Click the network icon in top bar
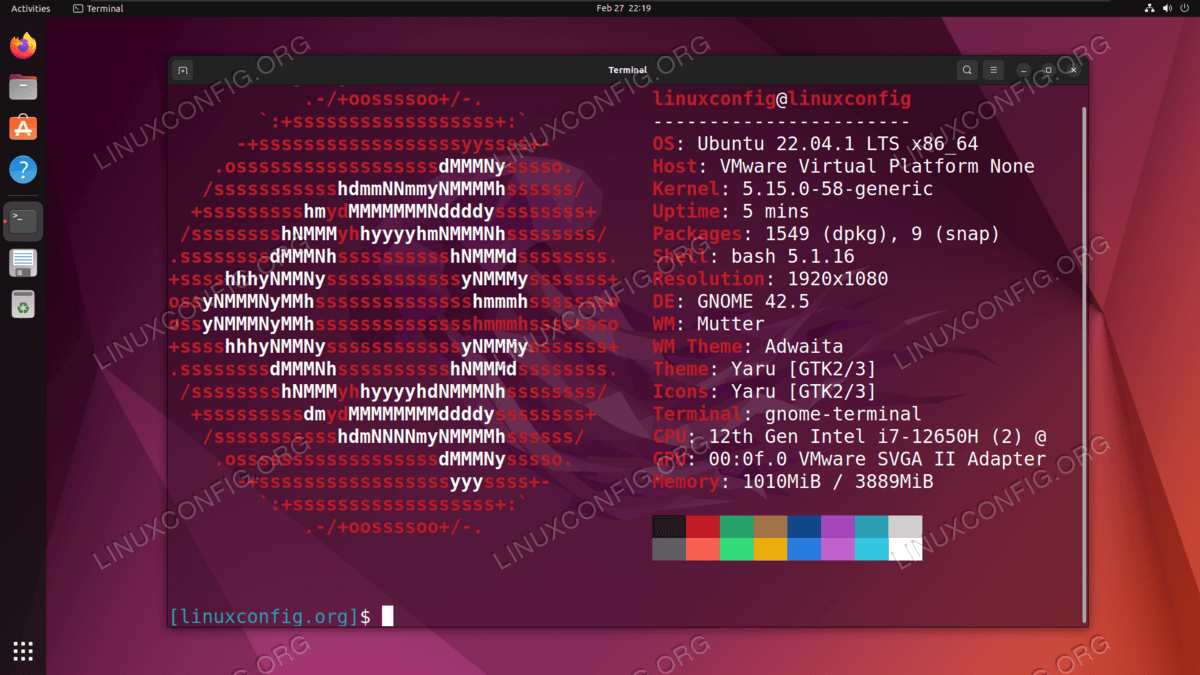Viewport: 1200px width, 675px height. (x=1148, y=8)
